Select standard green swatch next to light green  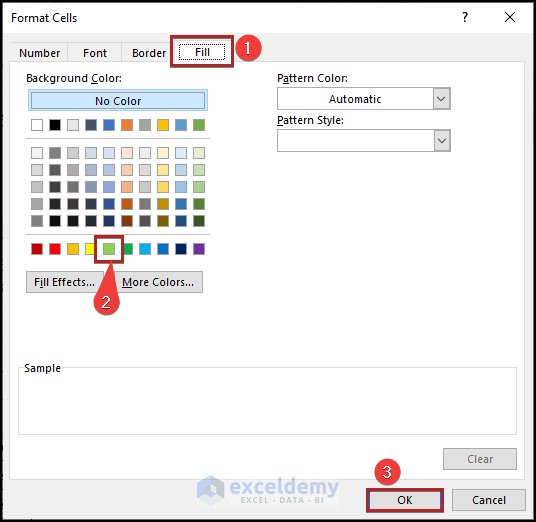(x=128, y=249)
